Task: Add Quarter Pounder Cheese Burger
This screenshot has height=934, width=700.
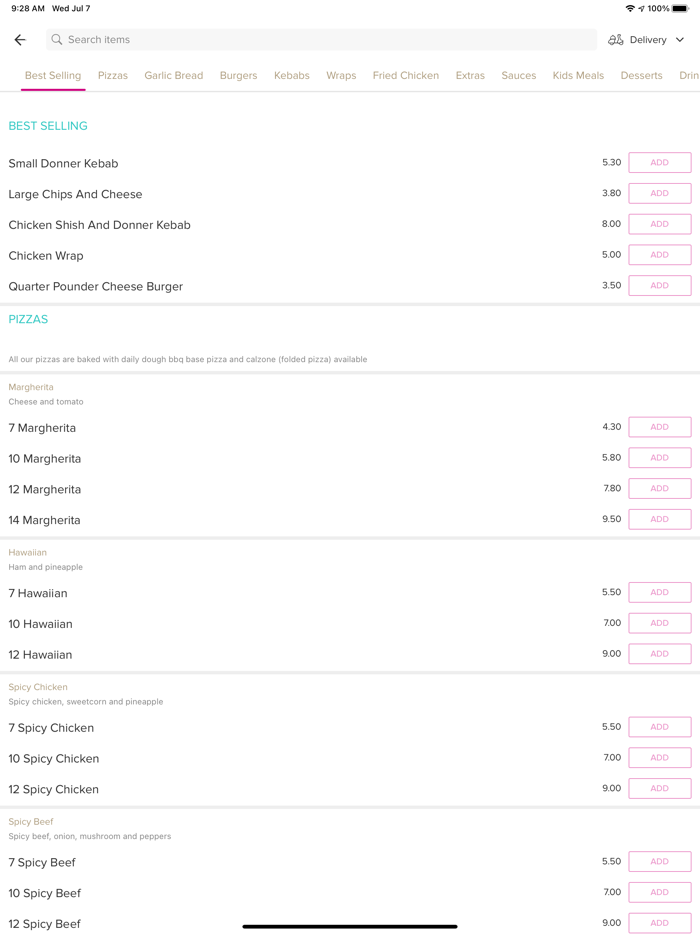Action: pos(659,286)
